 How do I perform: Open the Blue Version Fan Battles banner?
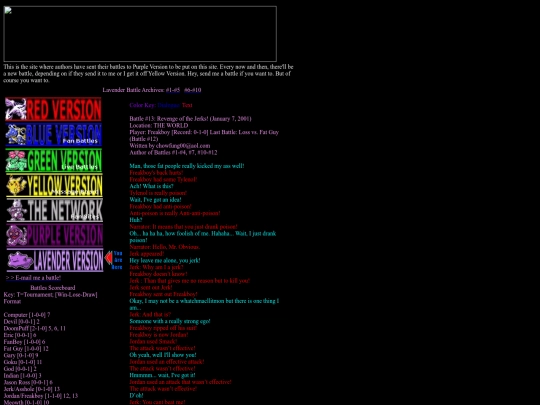point(54,135)
